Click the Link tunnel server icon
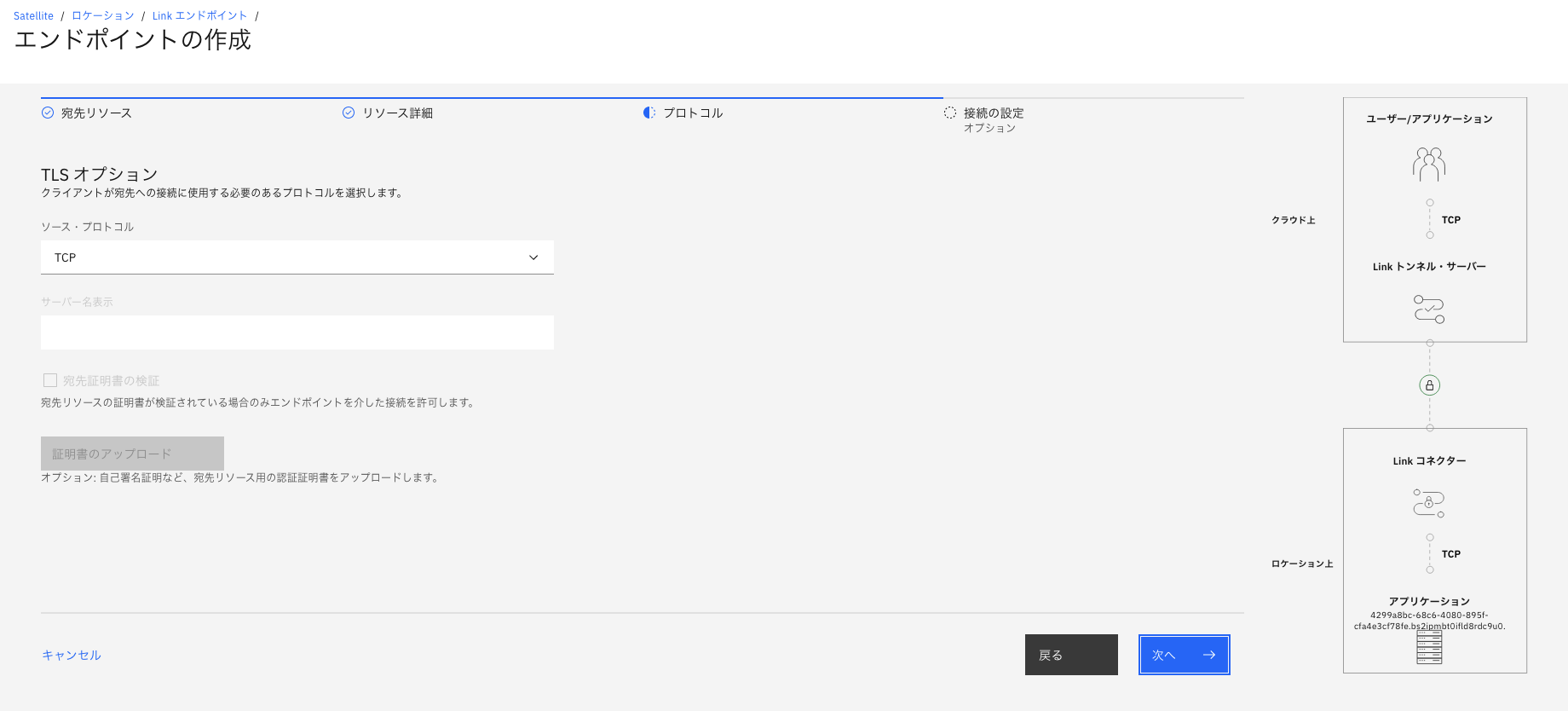The image size is (1568, 711). click(x=1429, y=309)
